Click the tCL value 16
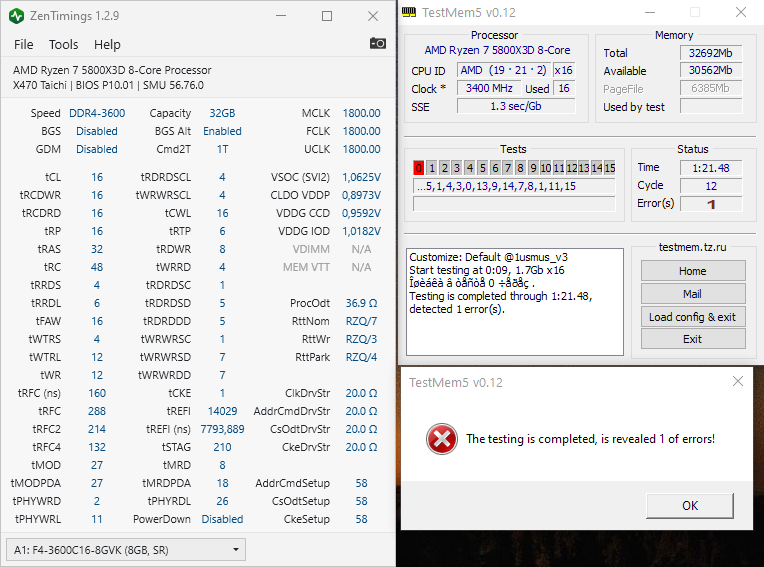The width and height of the screenshot is (764, 567). [x=97, y=177]
